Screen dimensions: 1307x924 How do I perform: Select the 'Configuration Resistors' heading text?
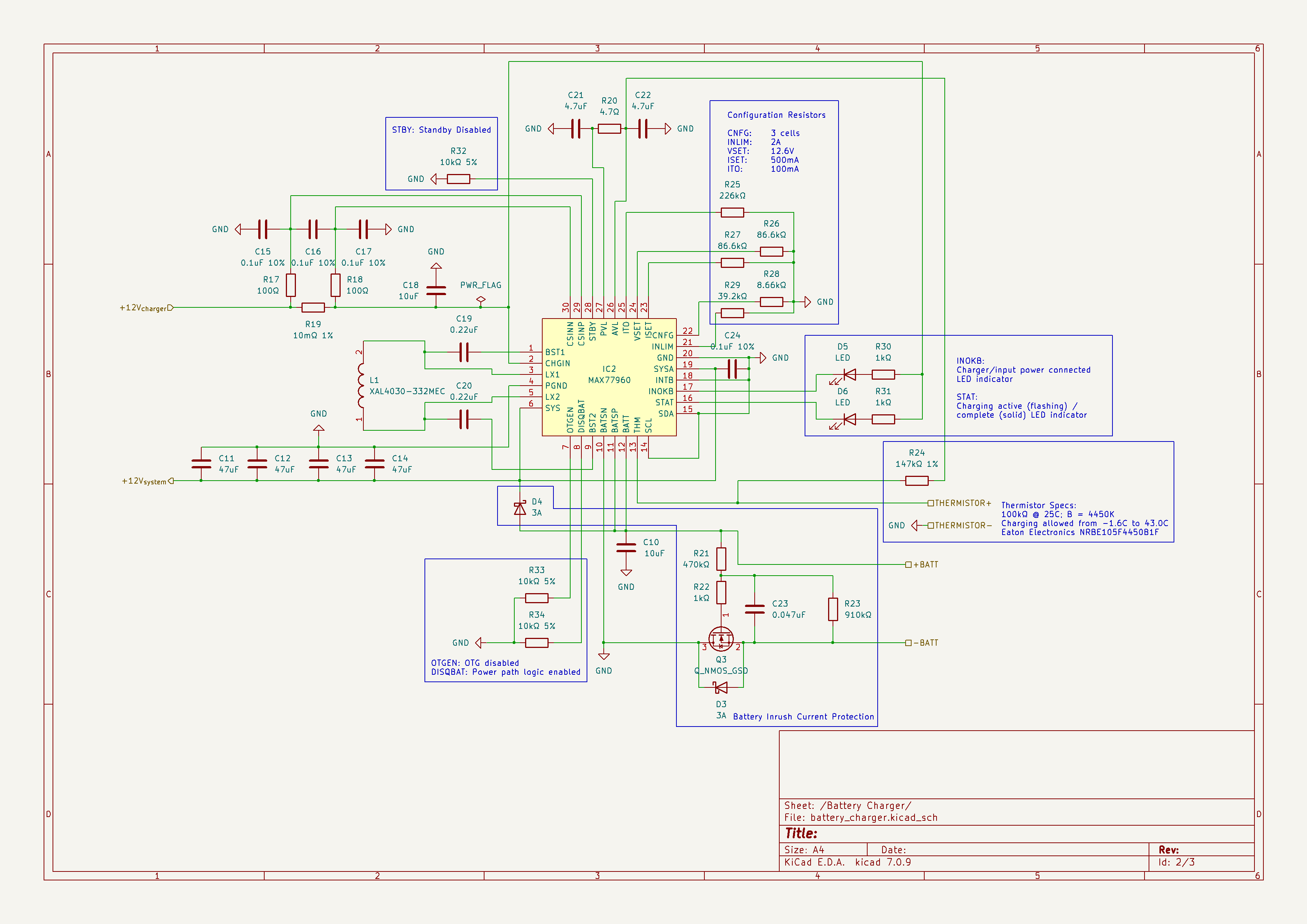coord(776,115)
